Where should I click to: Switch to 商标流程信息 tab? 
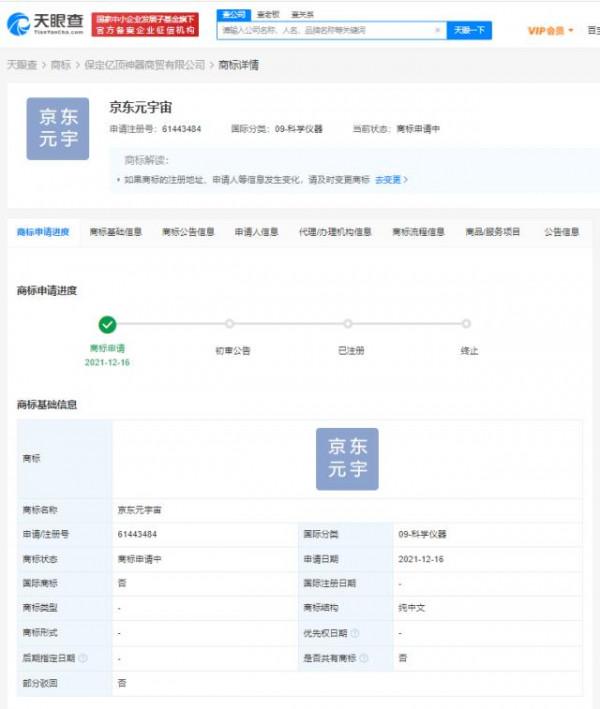click(x=418, y=232)
